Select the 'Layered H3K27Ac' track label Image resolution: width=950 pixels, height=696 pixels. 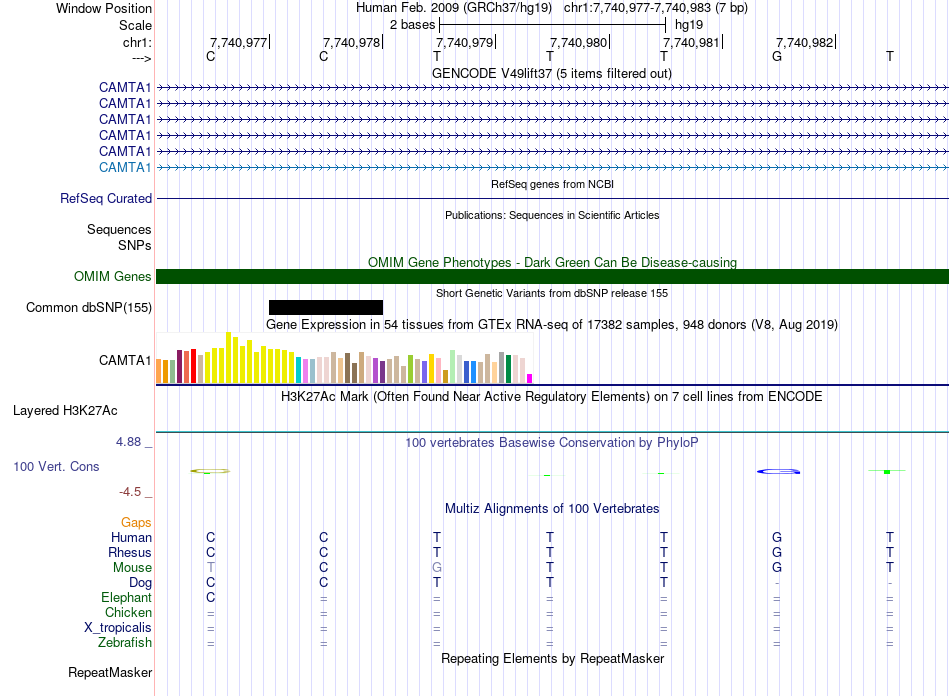[65, 411]
